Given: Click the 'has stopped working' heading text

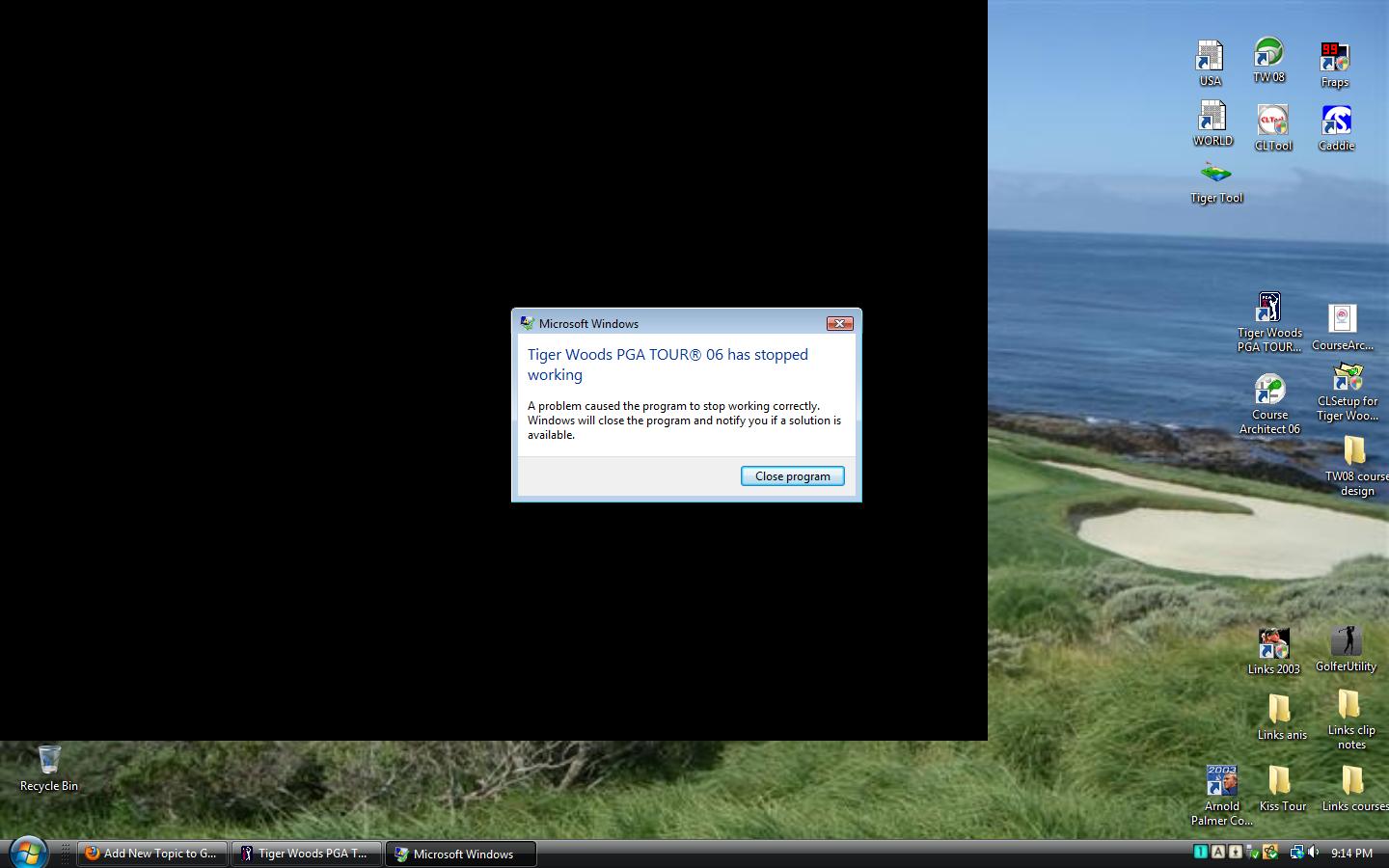Looking at the screenshot, I should coord(667,365).
